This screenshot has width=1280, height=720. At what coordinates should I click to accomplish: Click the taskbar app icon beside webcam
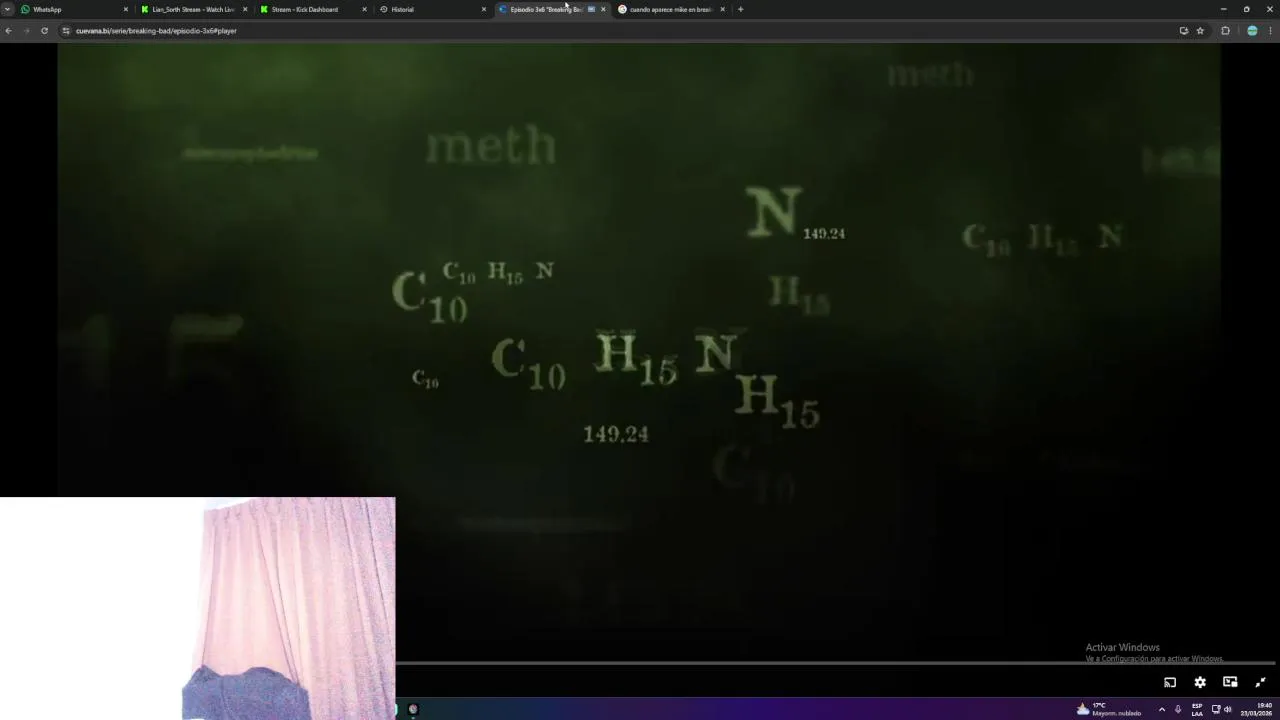[x=413, y=709]
